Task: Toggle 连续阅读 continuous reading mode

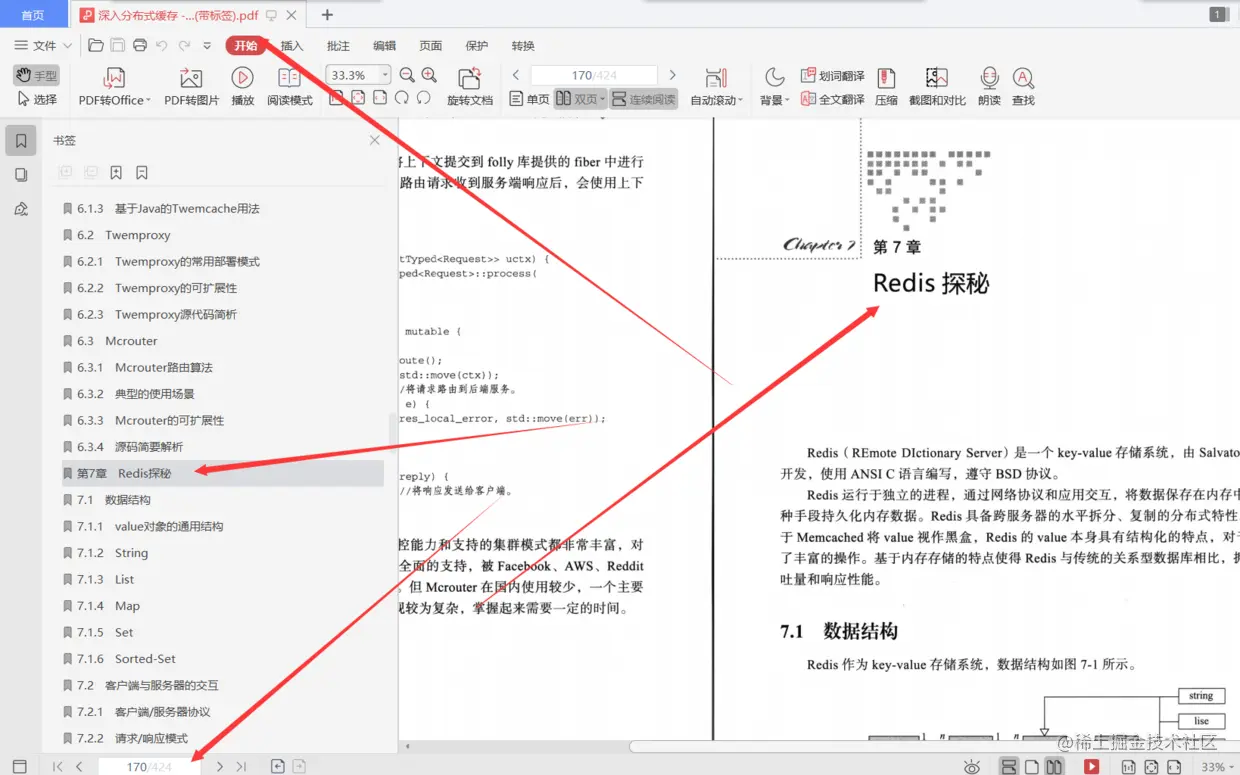Action: (x=643, y=99)
